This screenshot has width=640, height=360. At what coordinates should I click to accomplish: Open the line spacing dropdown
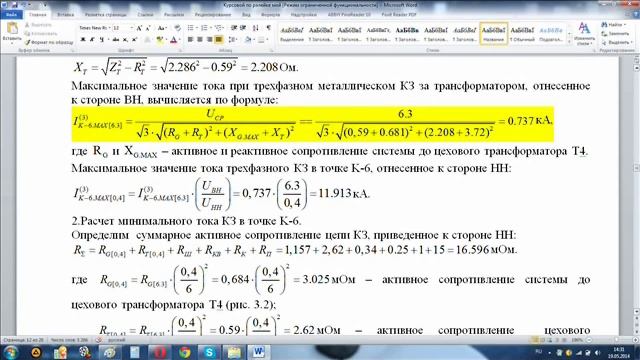[233, 40]
